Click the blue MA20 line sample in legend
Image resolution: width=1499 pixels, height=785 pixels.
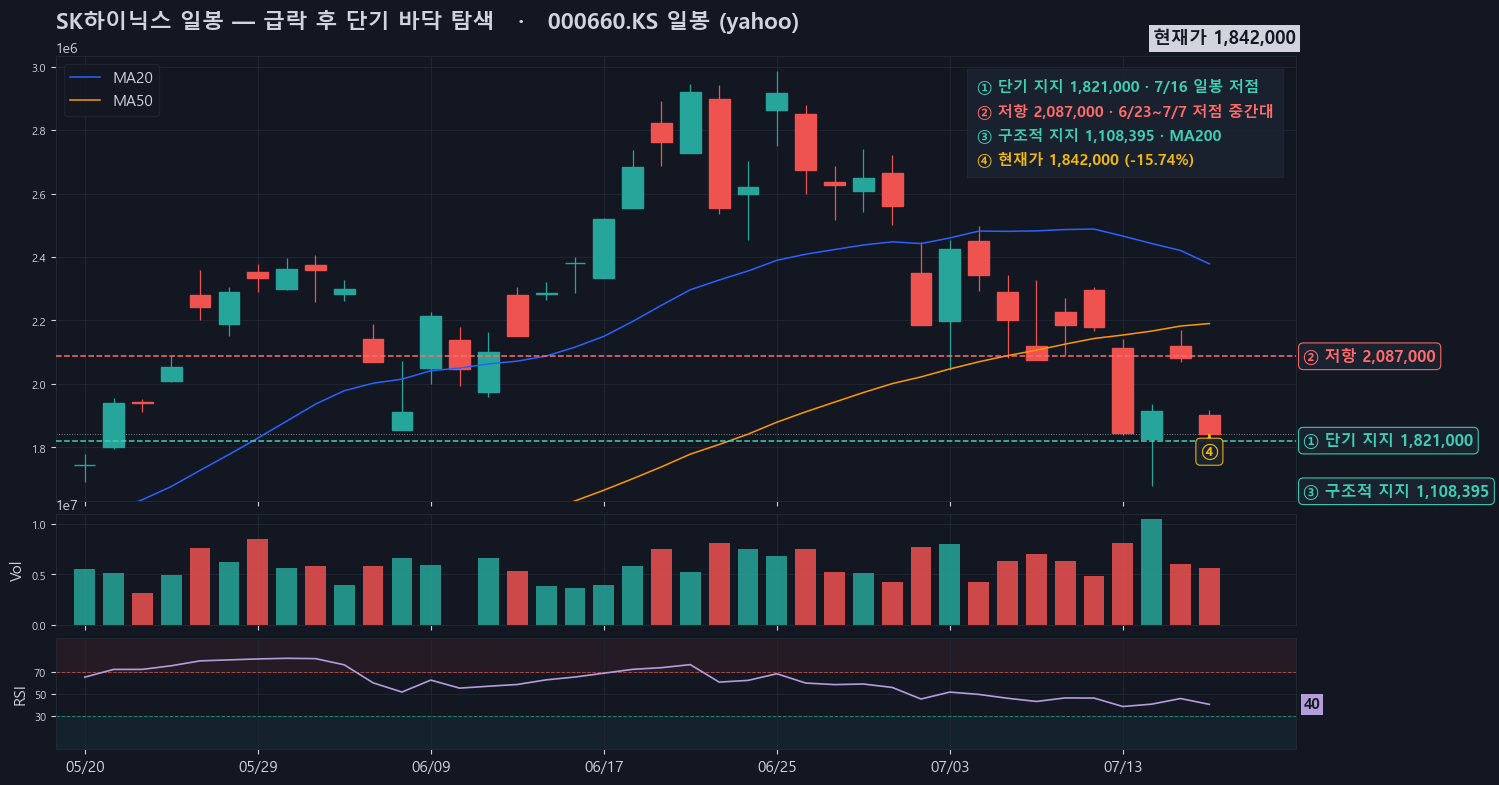click(x=85, y=77)
